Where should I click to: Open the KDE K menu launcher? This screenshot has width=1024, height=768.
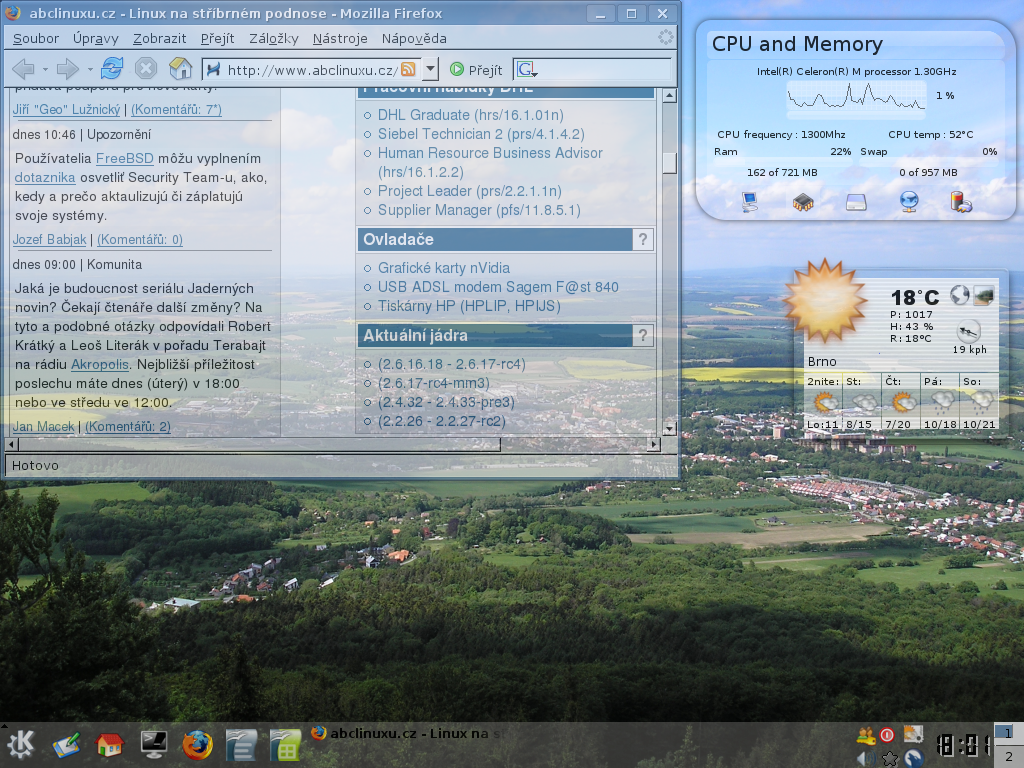click(22, 745)
